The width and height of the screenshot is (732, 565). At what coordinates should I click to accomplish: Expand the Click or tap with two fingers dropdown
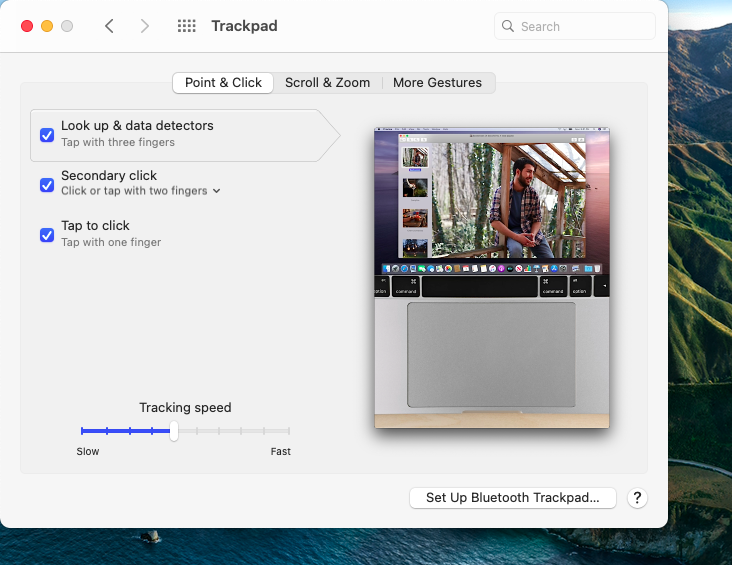pos(141,191)
